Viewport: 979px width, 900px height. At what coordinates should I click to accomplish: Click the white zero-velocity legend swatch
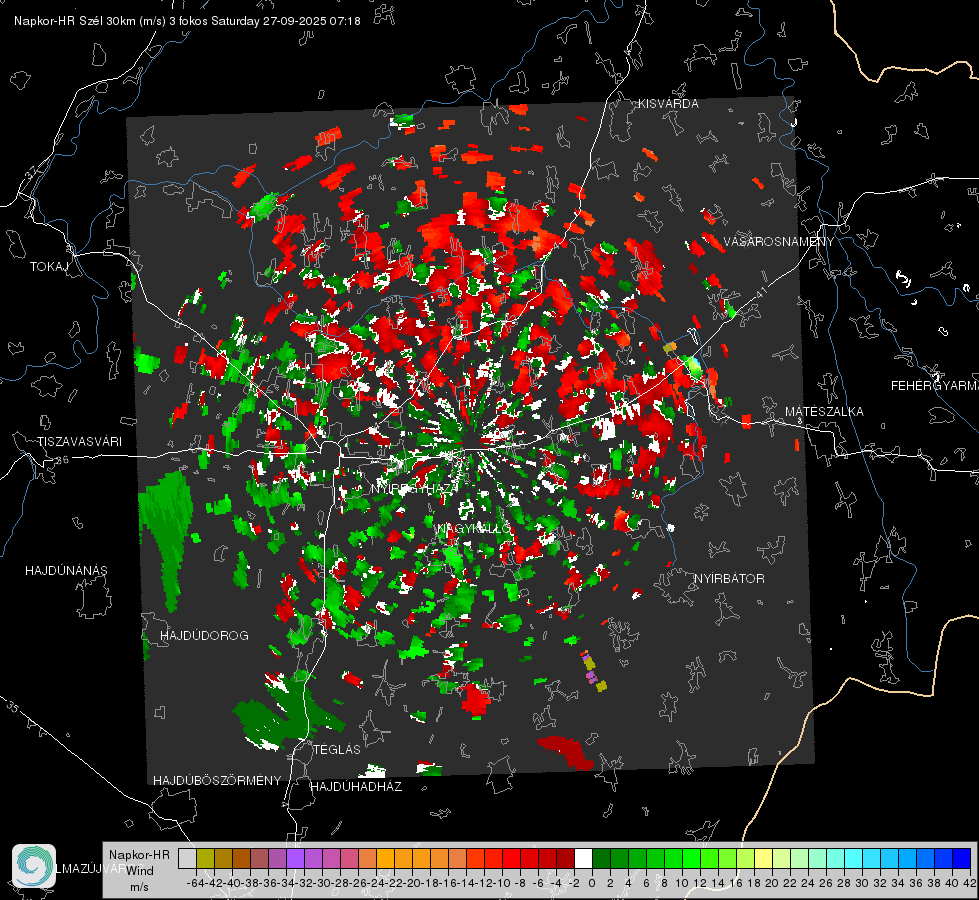(x=583, y=858)
